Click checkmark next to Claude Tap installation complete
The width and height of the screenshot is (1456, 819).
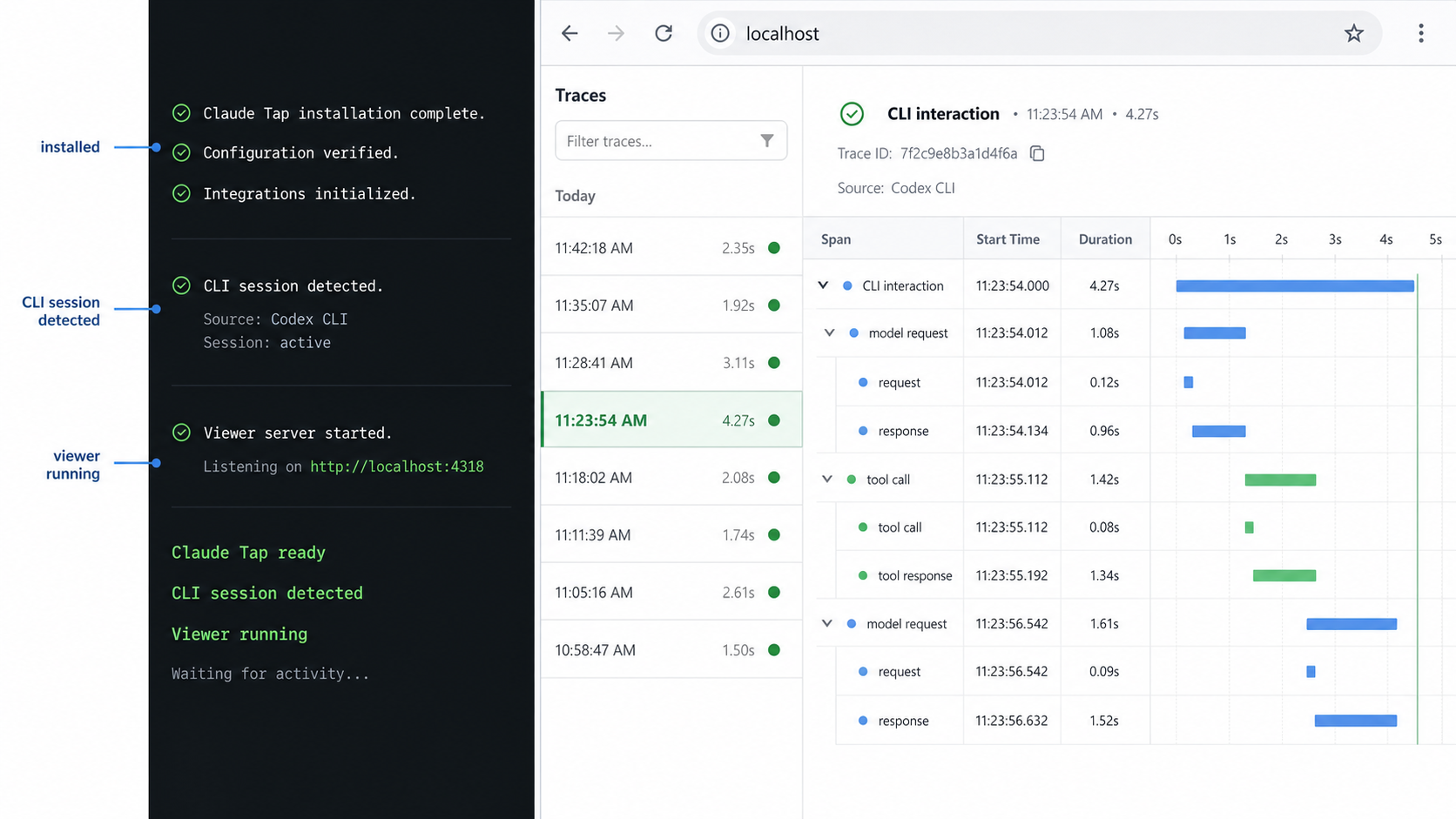[181, 112]
